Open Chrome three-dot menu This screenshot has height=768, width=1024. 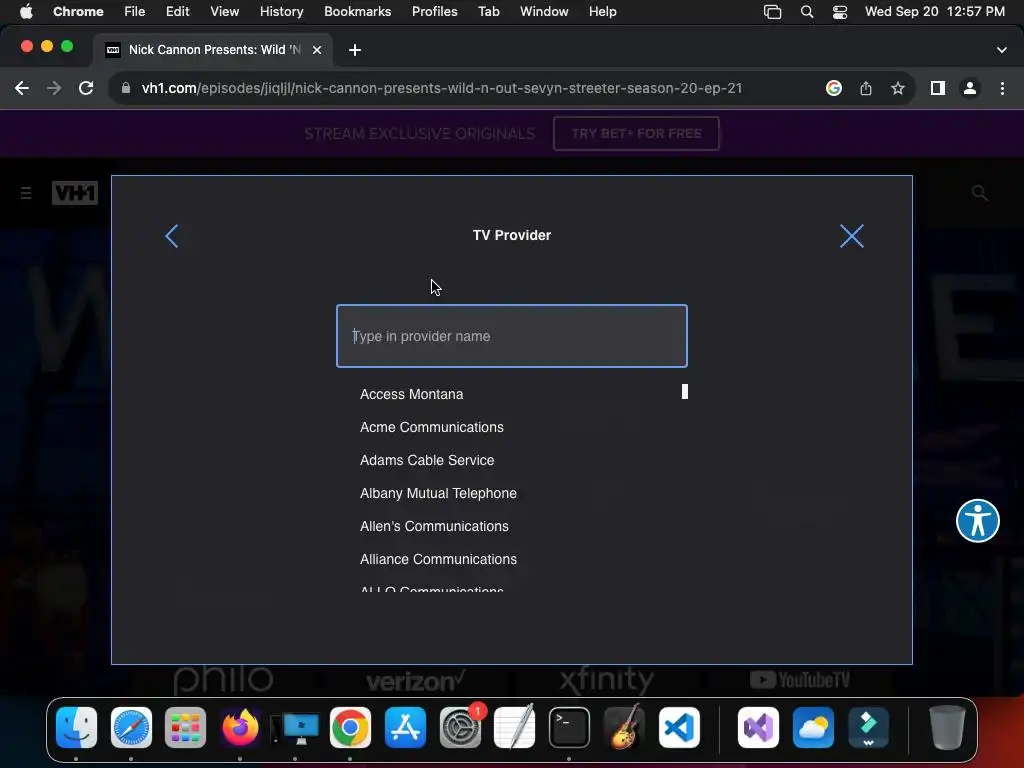(x=1002, y=88)
